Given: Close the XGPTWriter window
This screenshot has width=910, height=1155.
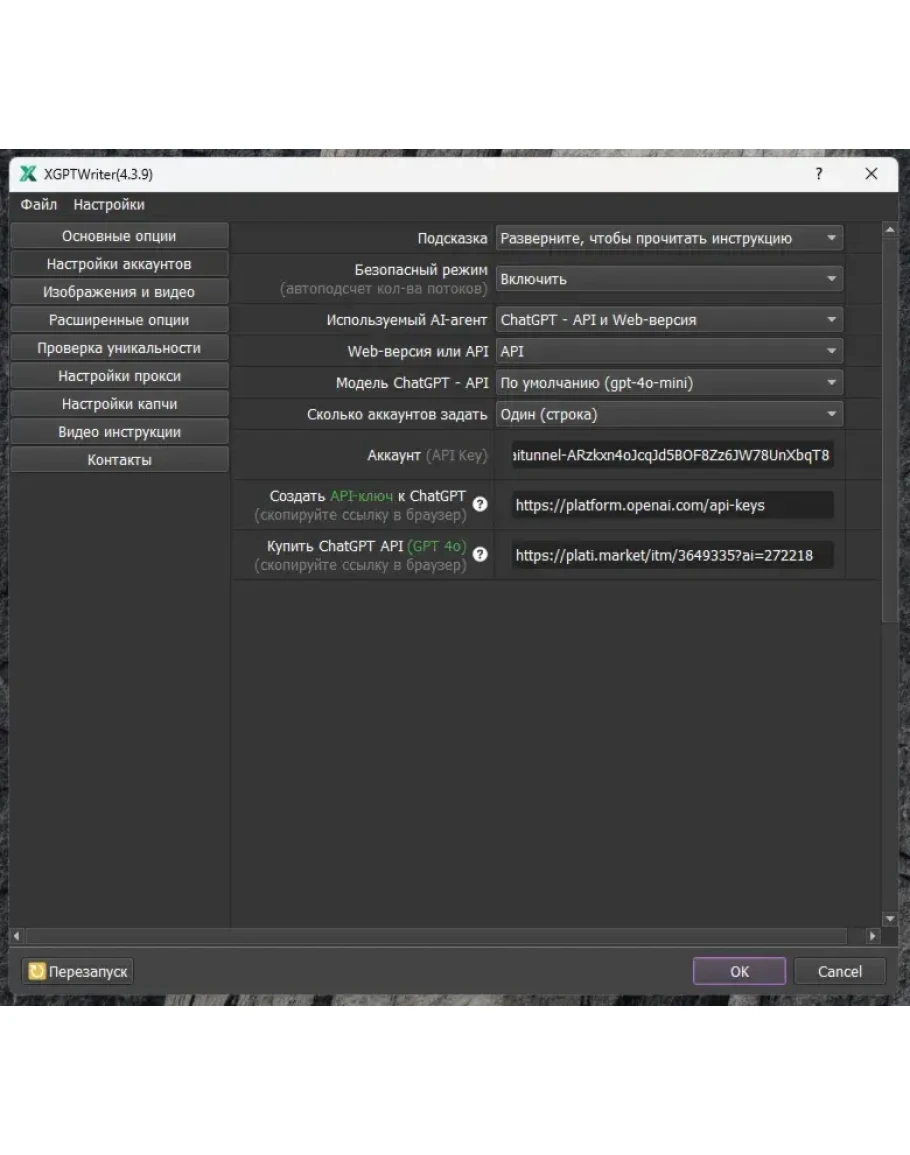Looking at the screenshot, I should 871,174.
